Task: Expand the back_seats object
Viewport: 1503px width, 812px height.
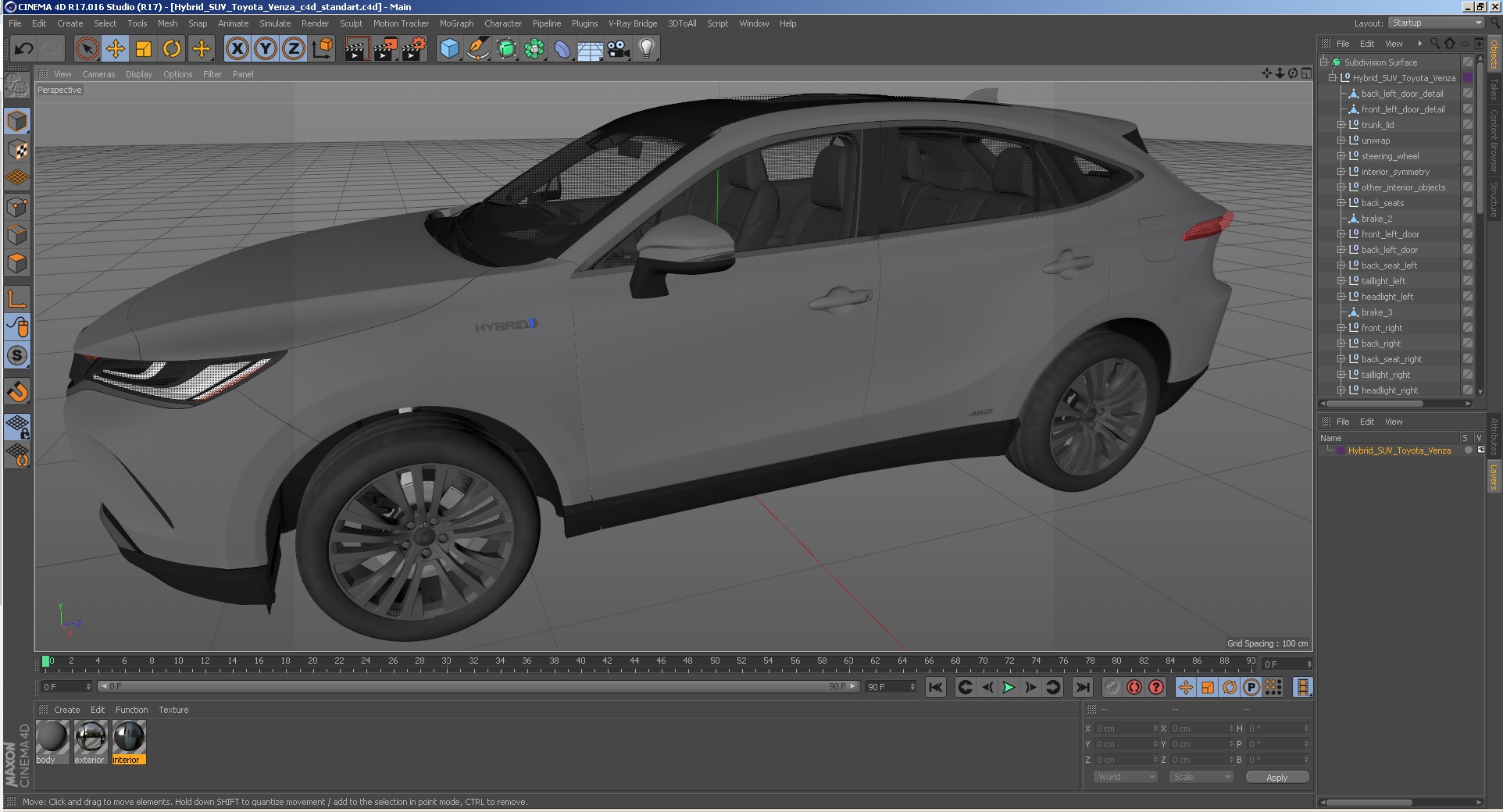Action: pos(1341,203)
